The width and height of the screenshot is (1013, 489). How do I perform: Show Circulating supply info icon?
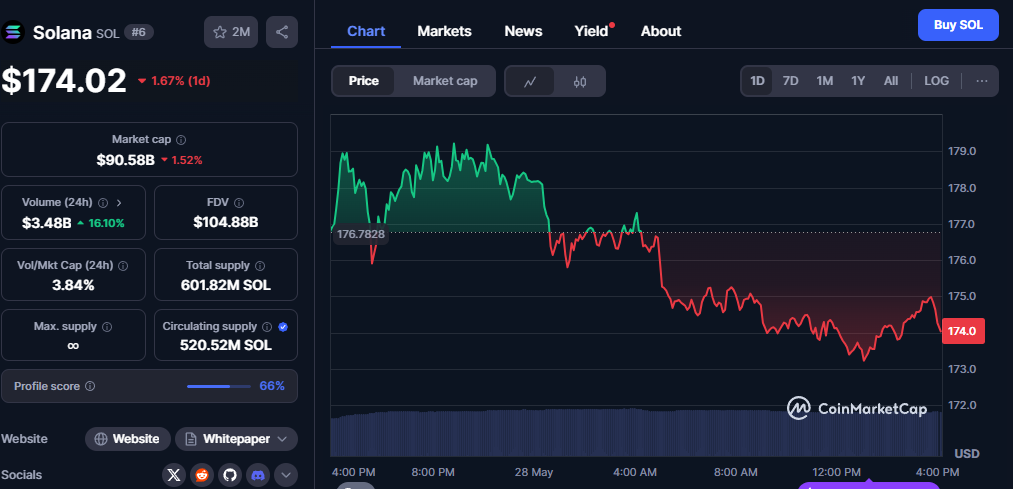pos(267,327)
